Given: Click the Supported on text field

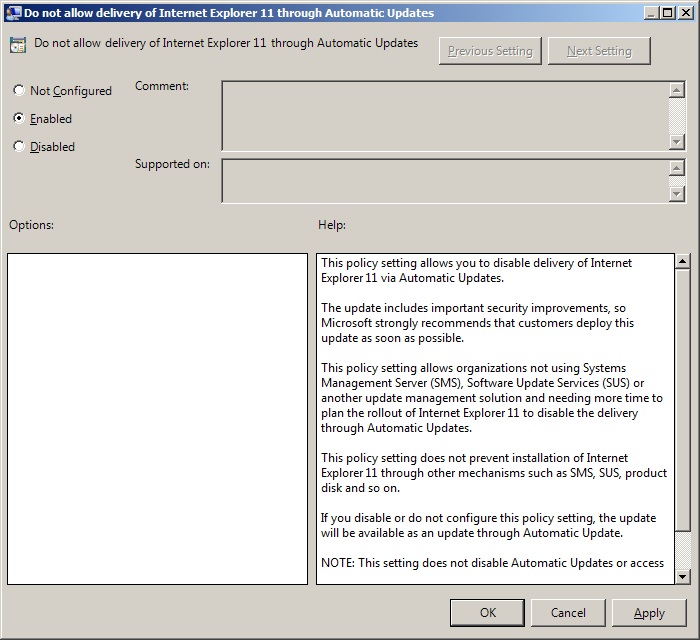Looking at the screenshot, I should [445, 181].
